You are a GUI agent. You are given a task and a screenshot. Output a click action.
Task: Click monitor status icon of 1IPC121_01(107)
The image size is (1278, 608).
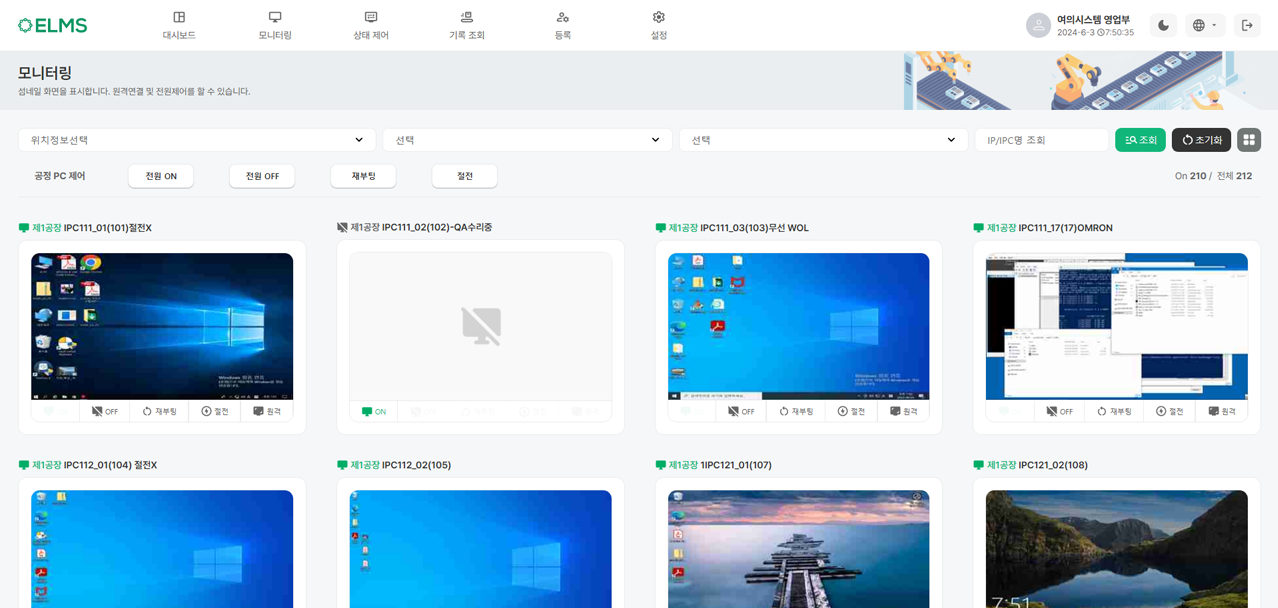tap(660, 465)
